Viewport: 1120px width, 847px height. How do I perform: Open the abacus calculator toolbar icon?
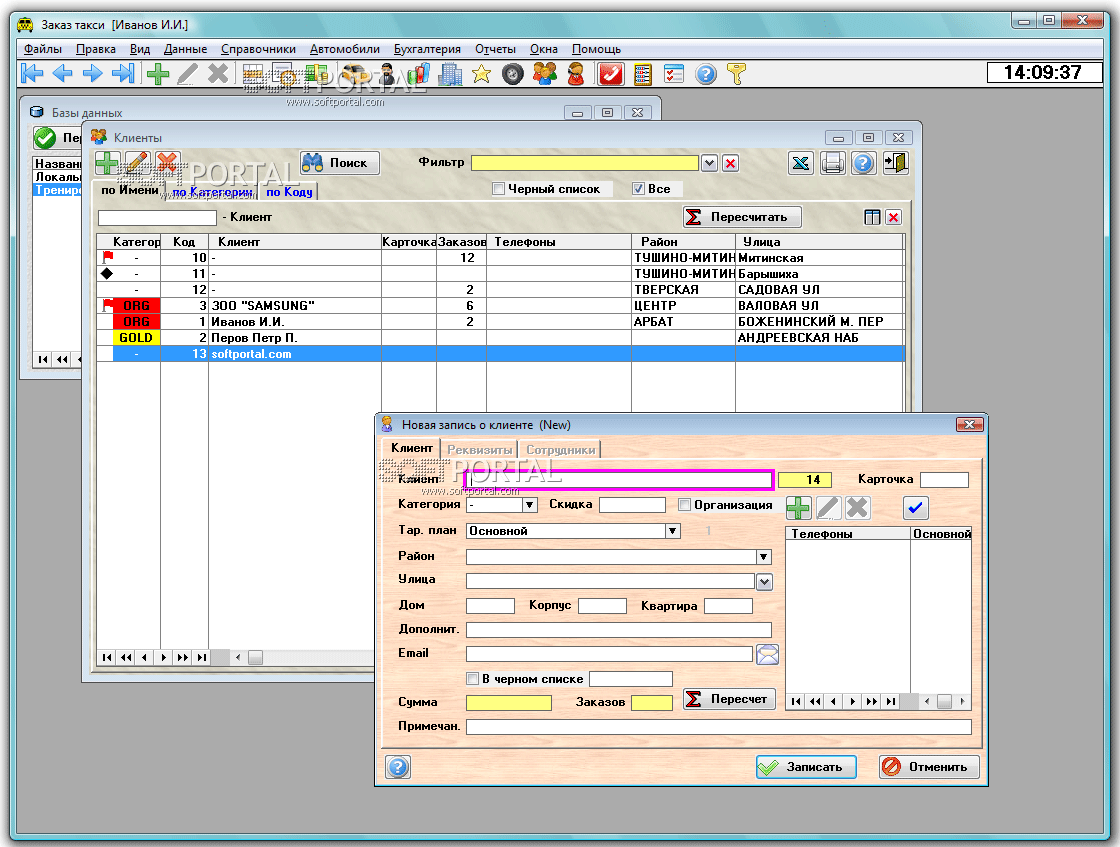(643, 74)
